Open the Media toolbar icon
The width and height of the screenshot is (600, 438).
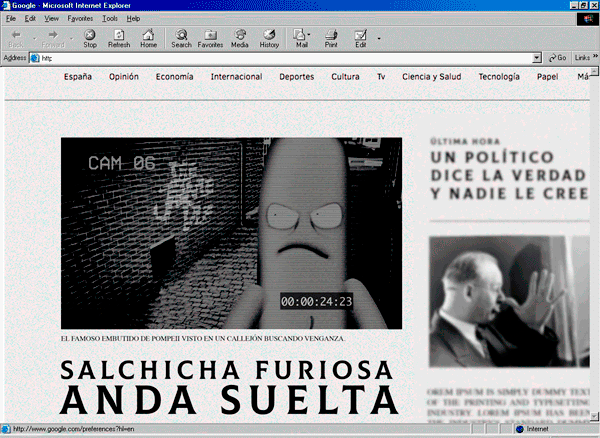click(240, 35)
